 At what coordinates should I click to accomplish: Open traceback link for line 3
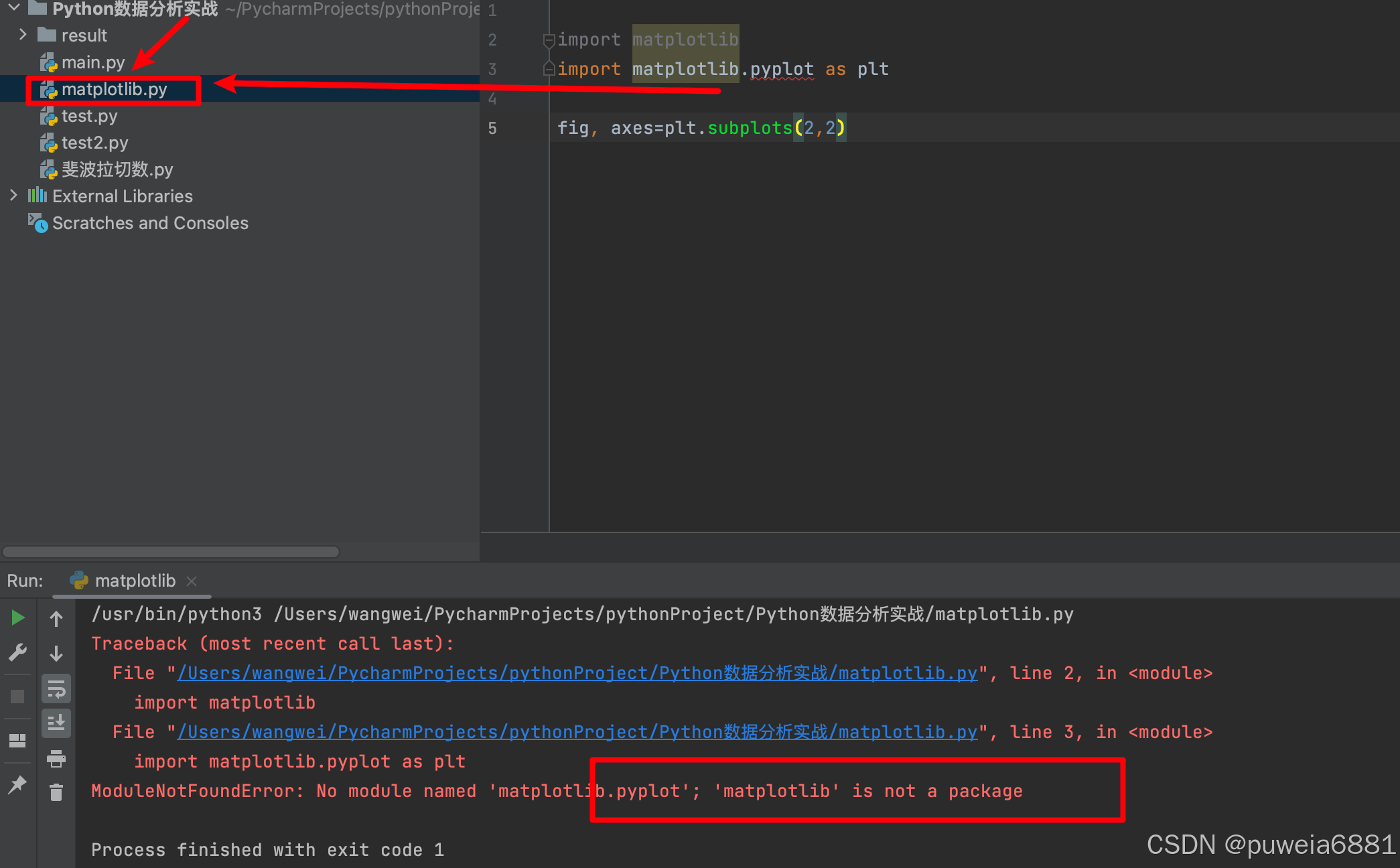pyautogui.click(x=576, y=732)
